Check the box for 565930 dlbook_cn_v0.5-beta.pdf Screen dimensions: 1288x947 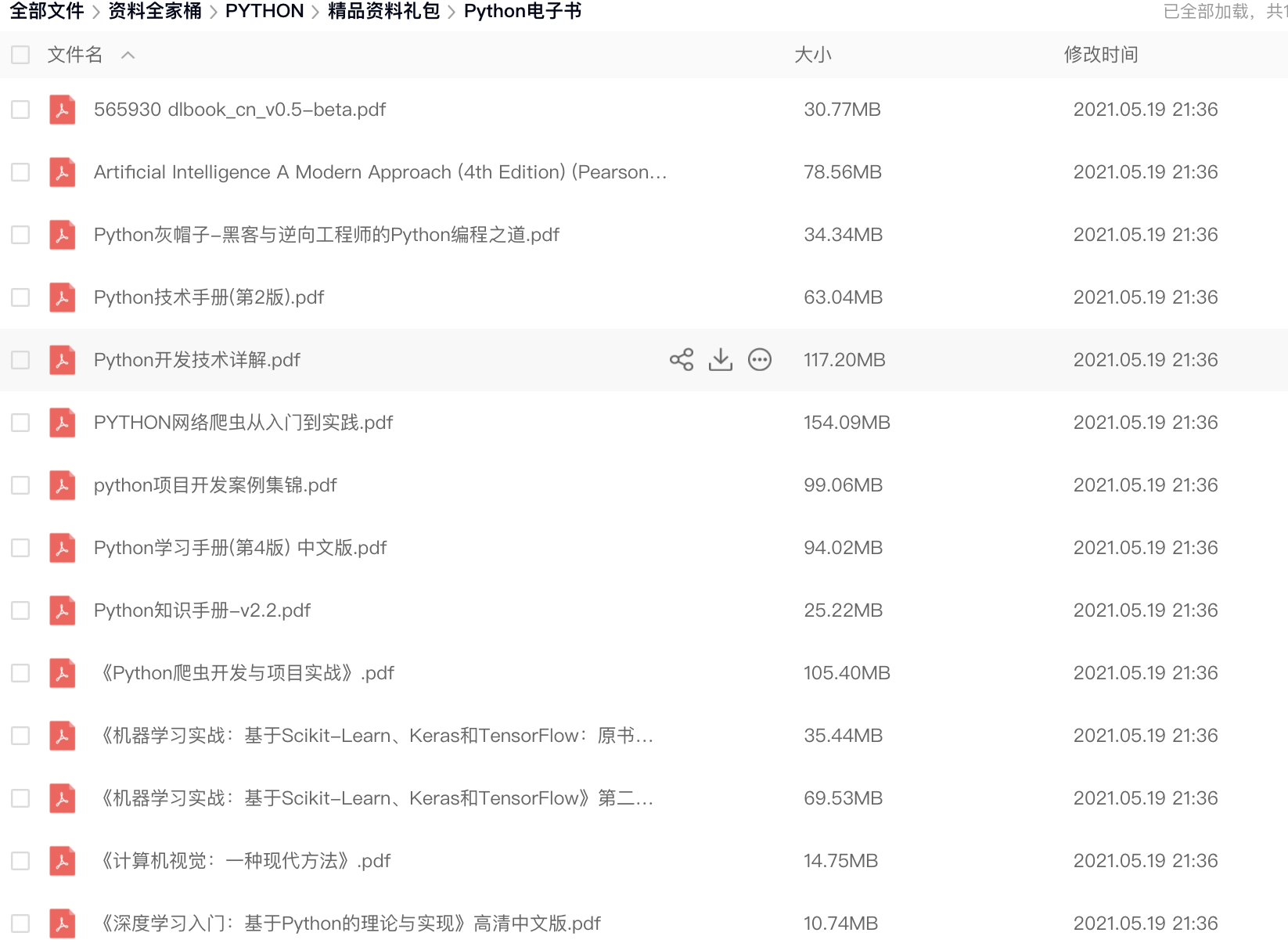tap(20, 110)
